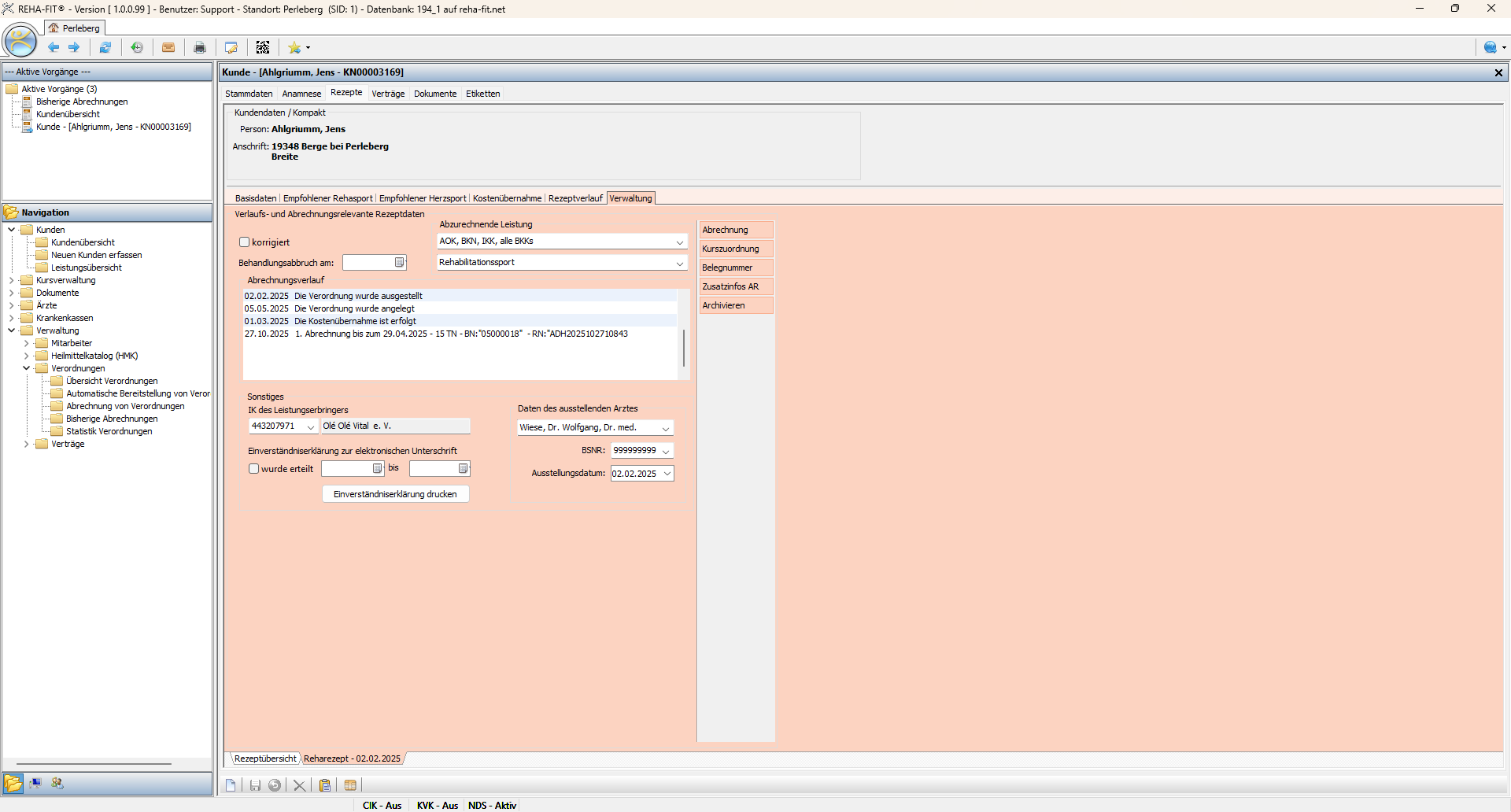This screenshot has width=1511, height=812.
Task: Click the window-with-pencil edit icon
Action: pos(231,47)
